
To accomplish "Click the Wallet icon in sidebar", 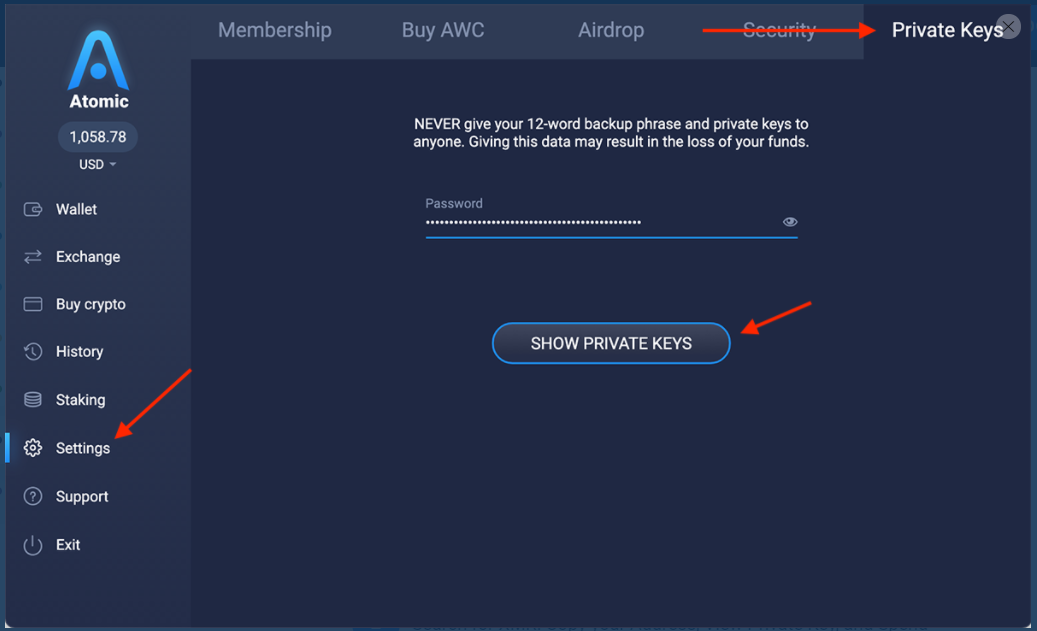I will click(33, 209).
